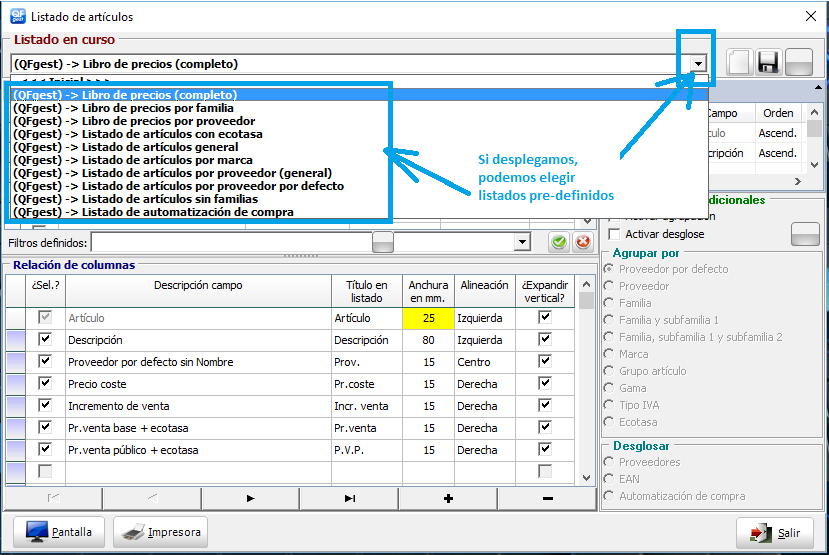The height and width of the screenshot is (555, 829).
Task: Jump to last record arrow
Action: (349, 498)
